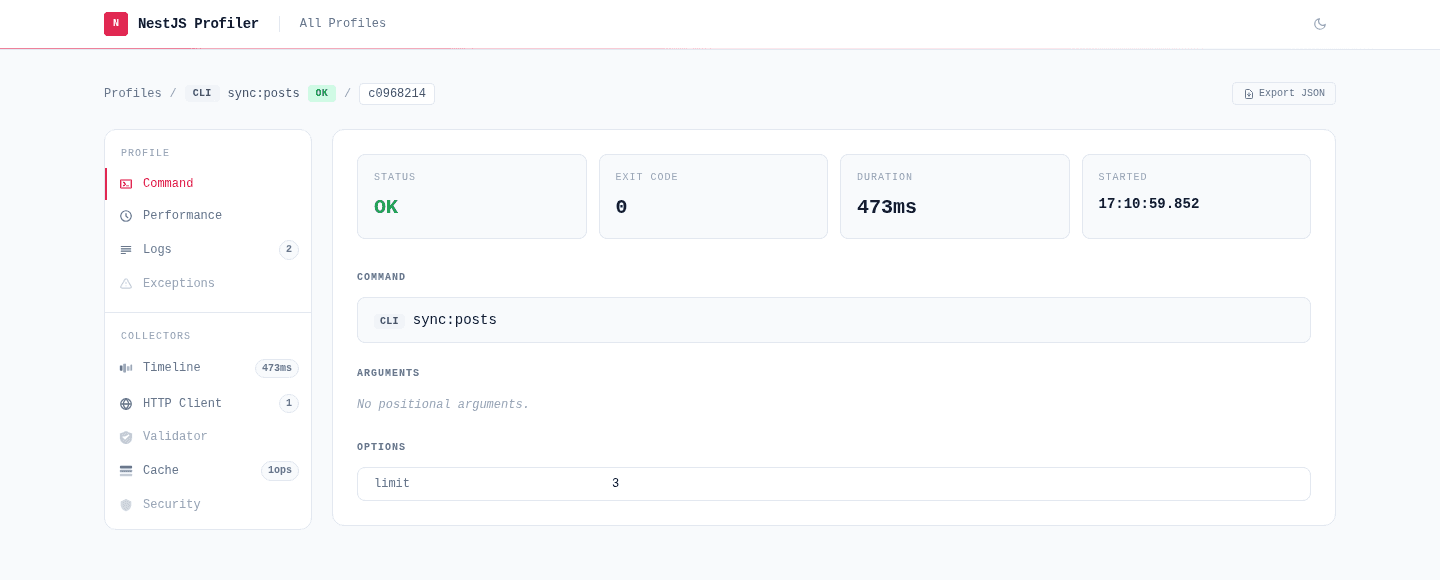Open the Validator shield-check icon

[x=126, y=437]
